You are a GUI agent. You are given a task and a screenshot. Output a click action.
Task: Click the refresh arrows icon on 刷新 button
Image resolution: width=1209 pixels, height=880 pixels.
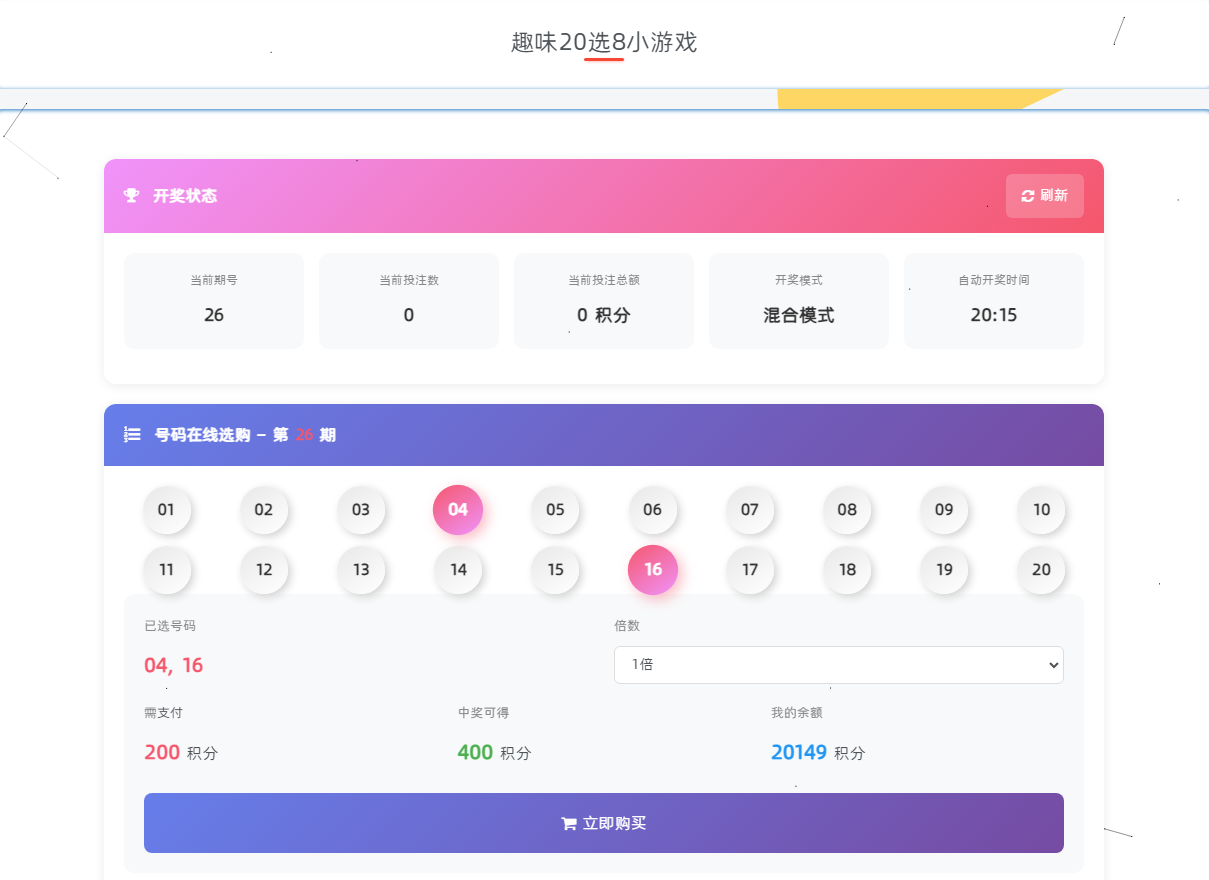1028,196
